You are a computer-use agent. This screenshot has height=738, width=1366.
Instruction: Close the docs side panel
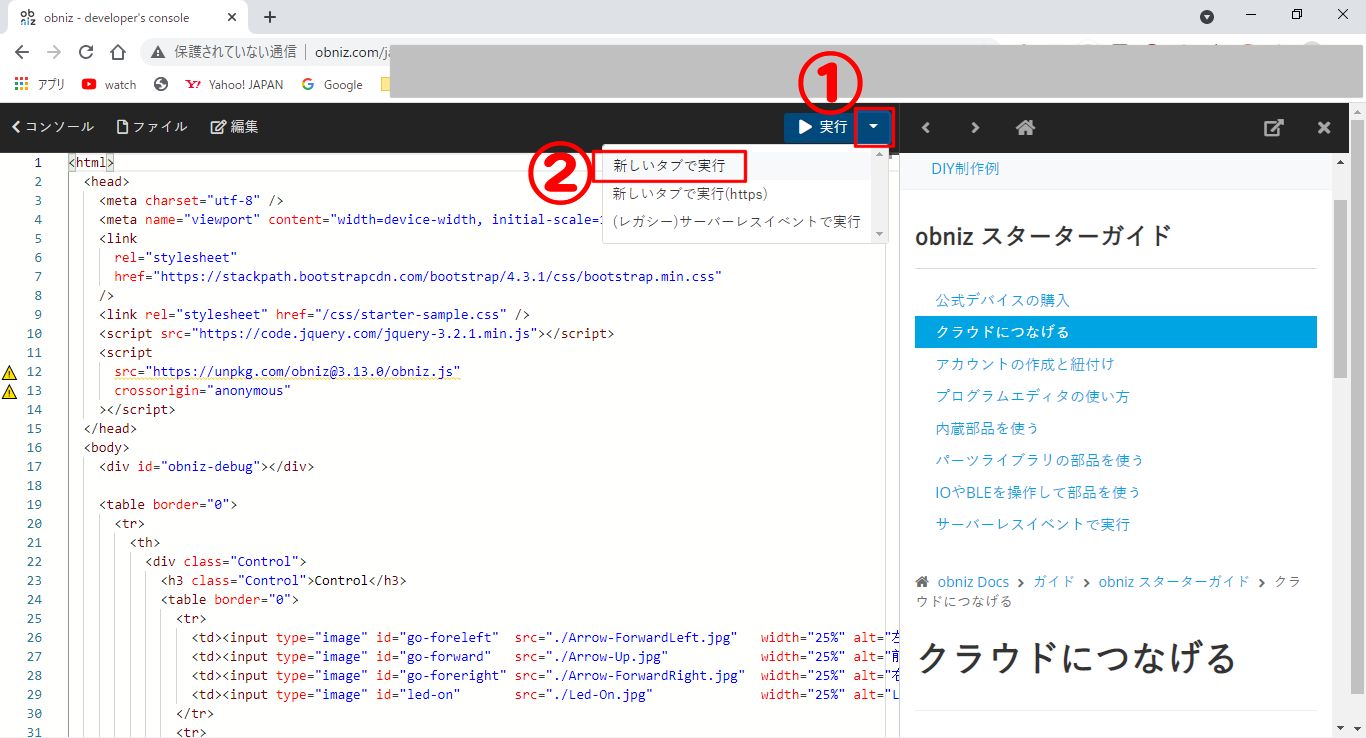click(1324, 127)
